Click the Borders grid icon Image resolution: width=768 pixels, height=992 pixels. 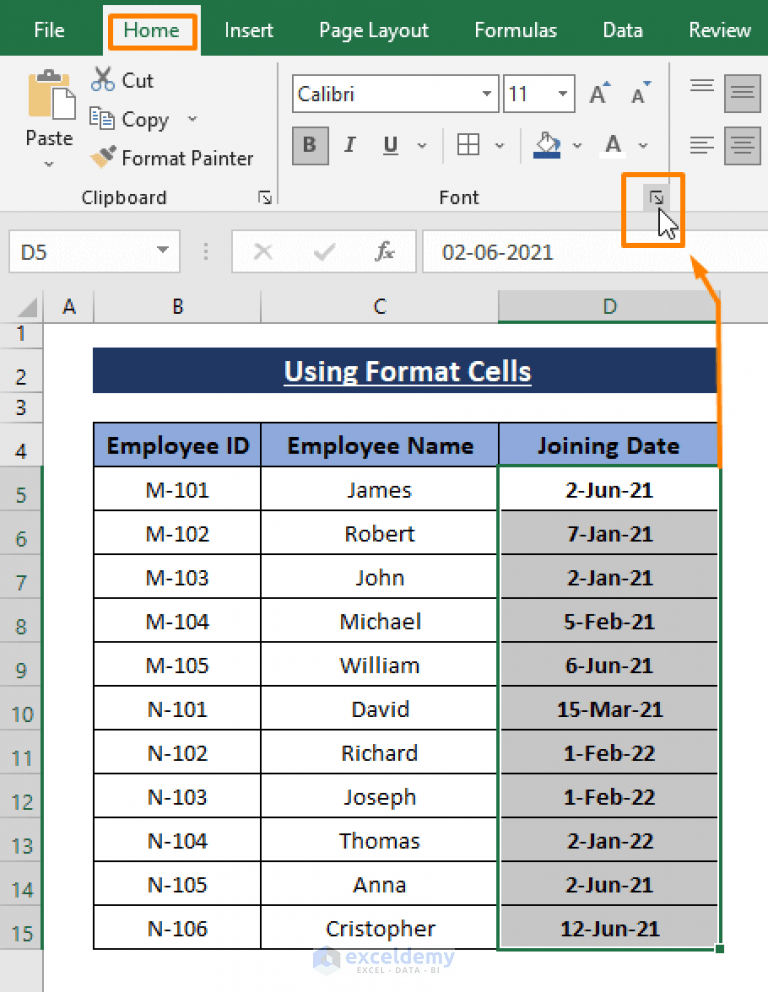[x=469, y=145]
